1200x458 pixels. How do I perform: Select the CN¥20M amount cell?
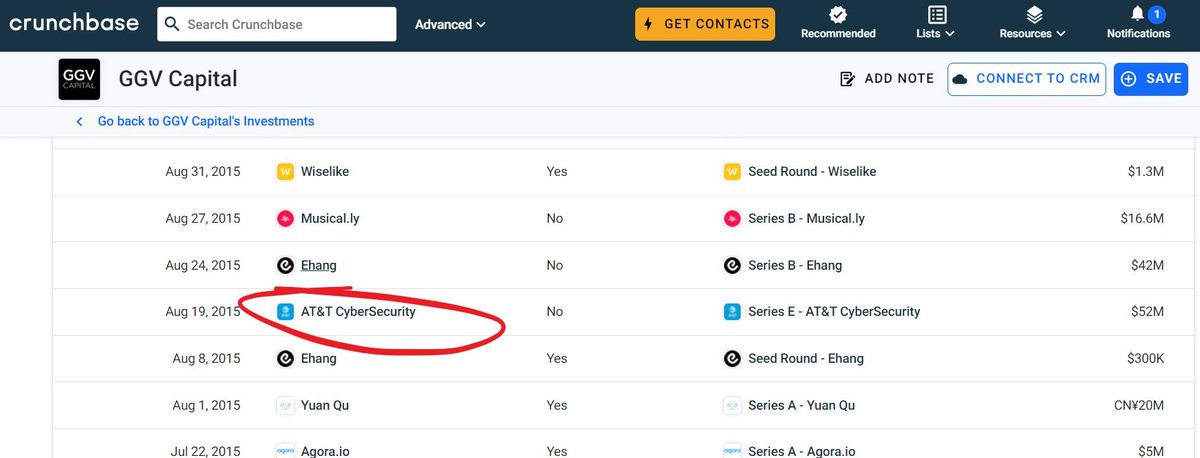(x=1138, y=405)
